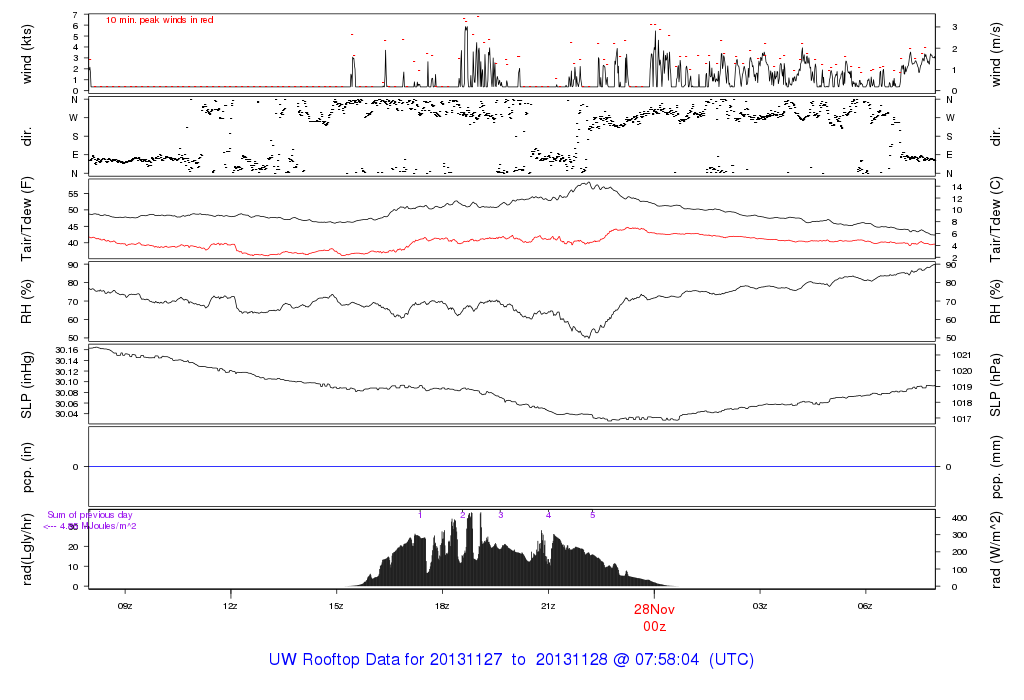Click the 'rad(Lgly/hr)' axis label

[x=27, y=549]
